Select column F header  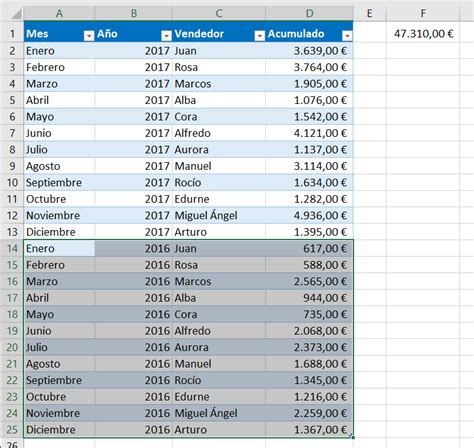coord(423,13)
